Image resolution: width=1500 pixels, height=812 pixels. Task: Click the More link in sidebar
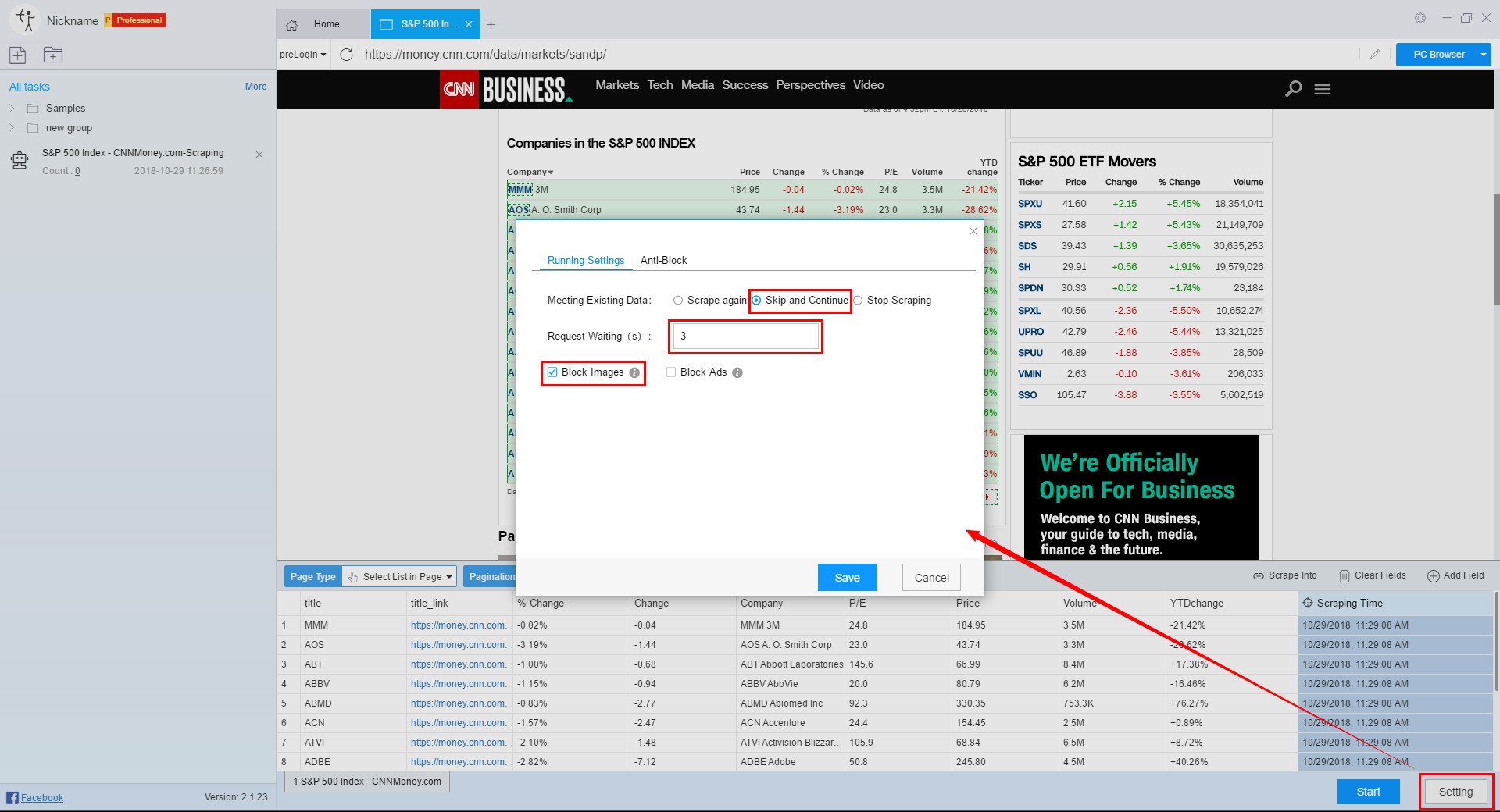tap(255, 87)
